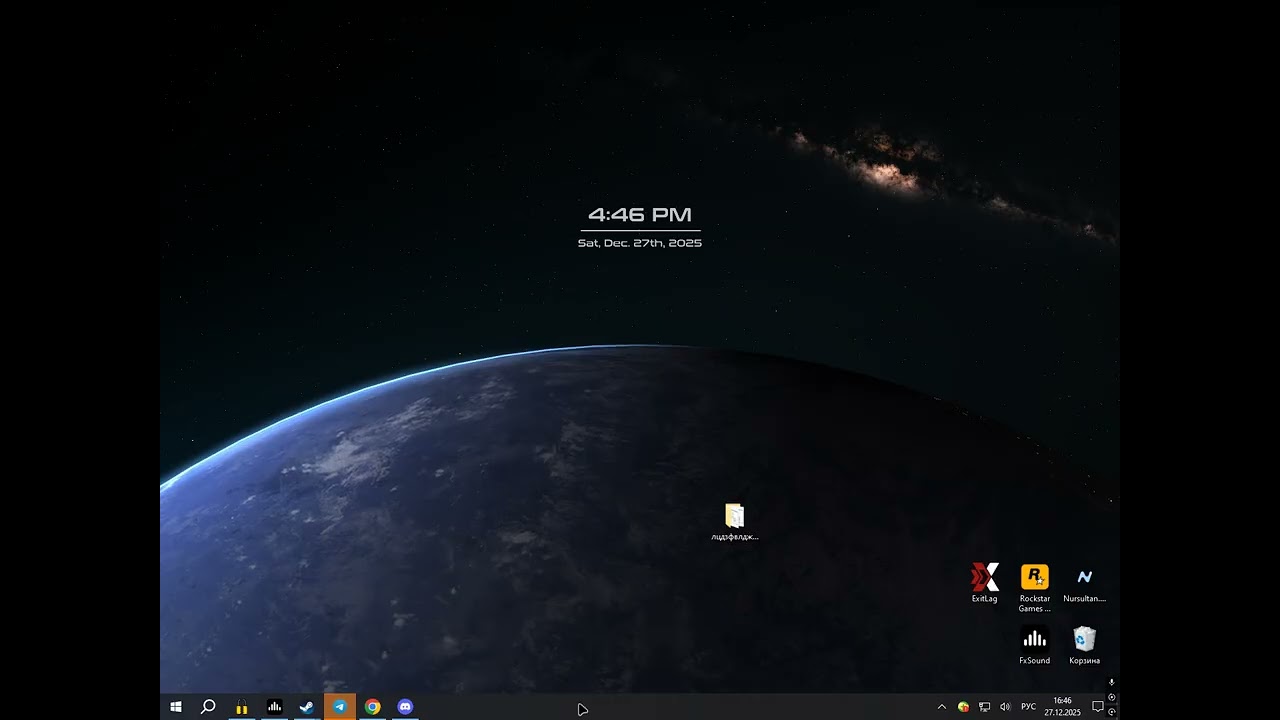
Task: Open the green-yellow tray app icon
Action: click(x=963, y=707)
